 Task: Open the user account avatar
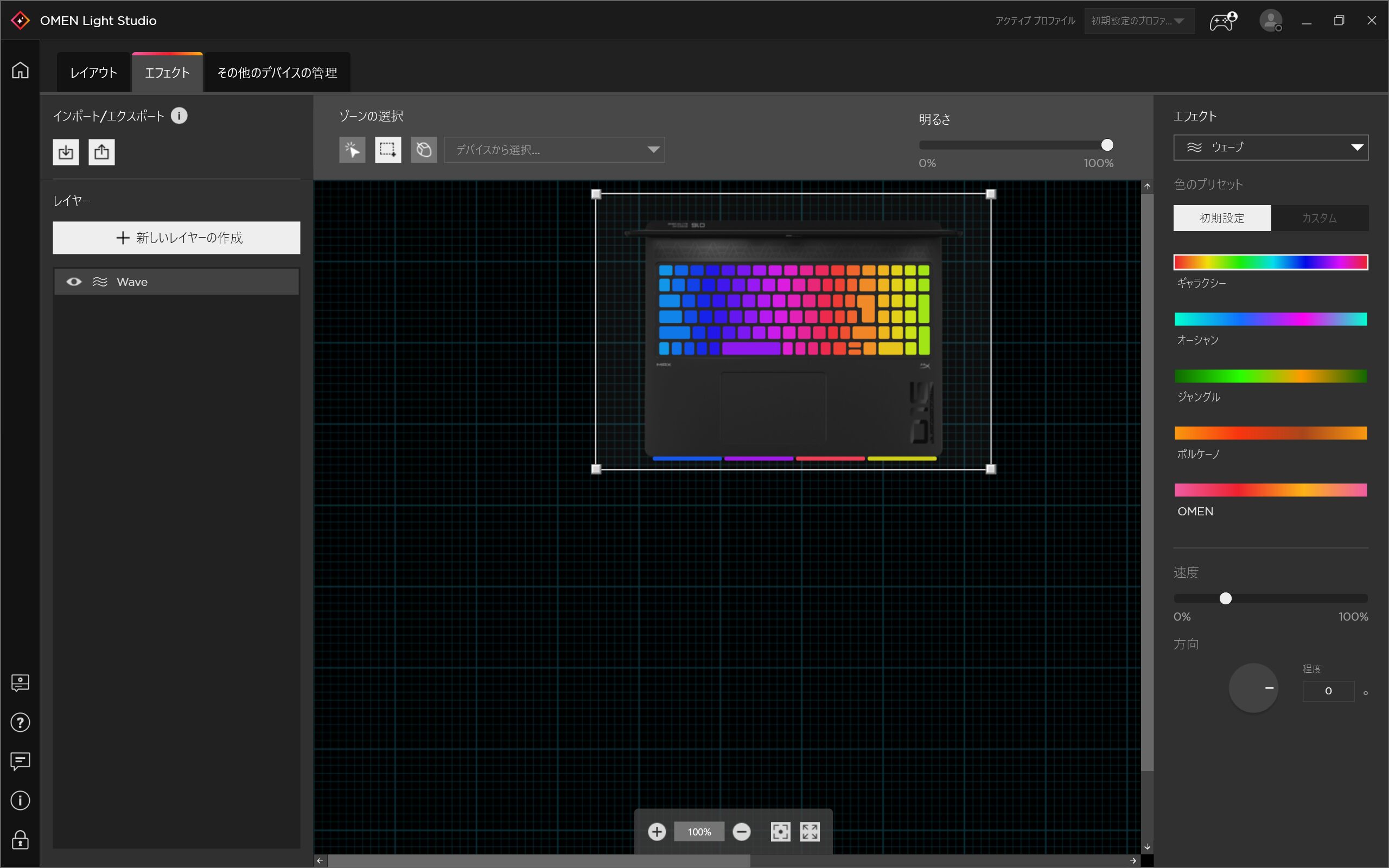click(1271, 21)
